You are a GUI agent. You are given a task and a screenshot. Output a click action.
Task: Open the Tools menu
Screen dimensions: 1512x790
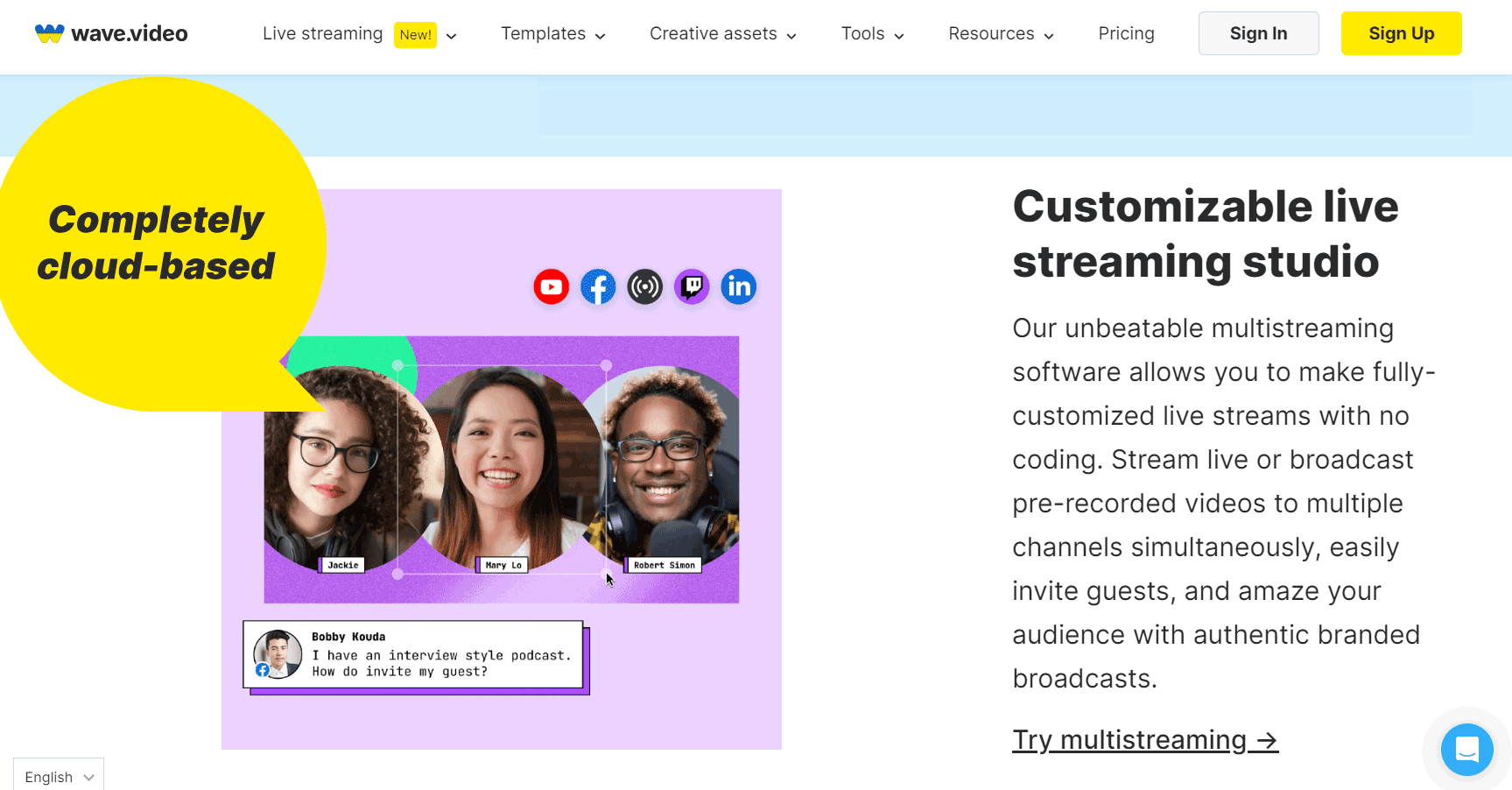pos(862,33)
